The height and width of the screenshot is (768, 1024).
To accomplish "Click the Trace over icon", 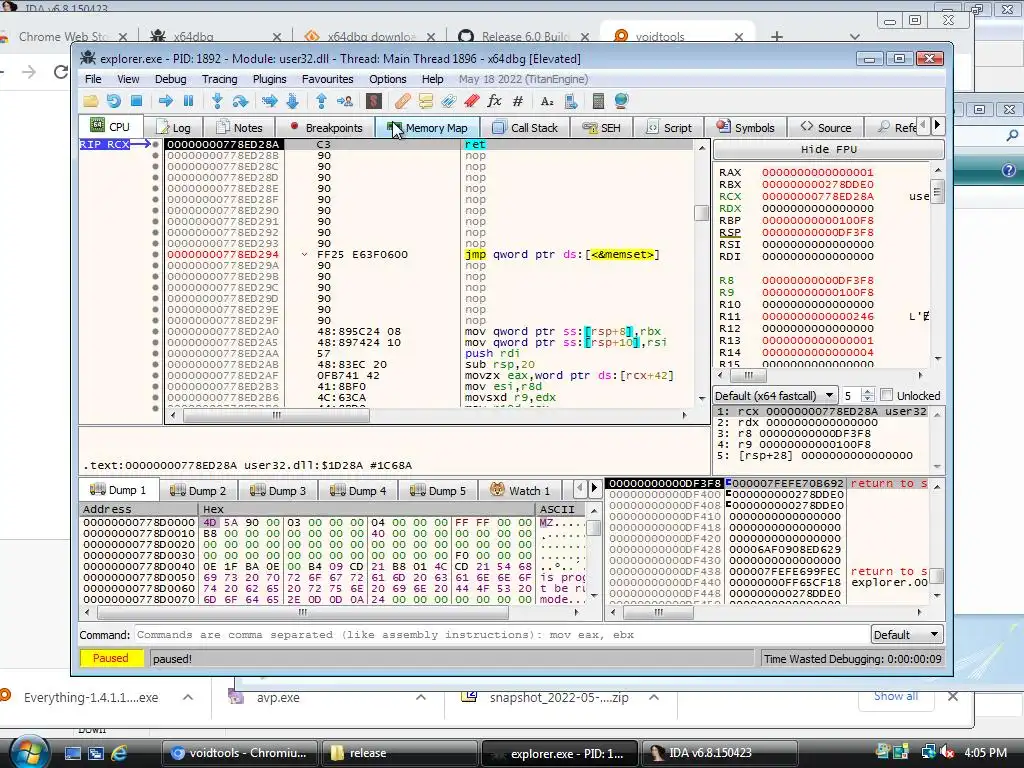I will [293, 101].
